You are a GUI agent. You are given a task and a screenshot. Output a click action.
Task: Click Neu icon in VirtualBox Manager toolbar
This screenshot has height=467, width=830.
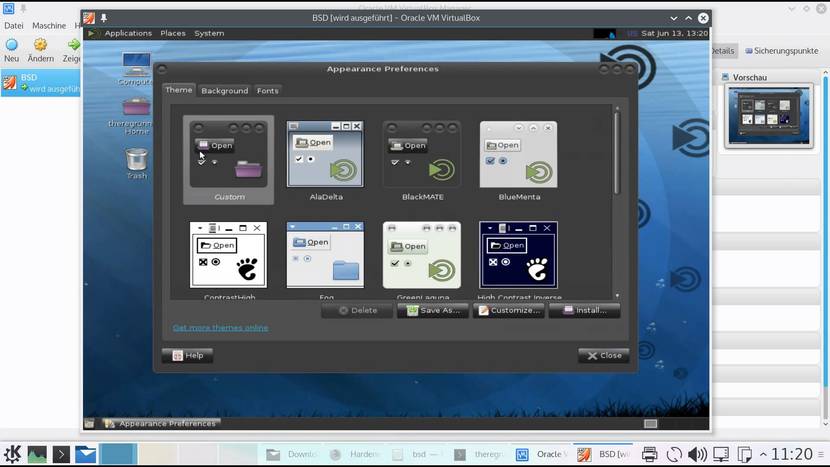pyautogui.click(x=12, y=44)
